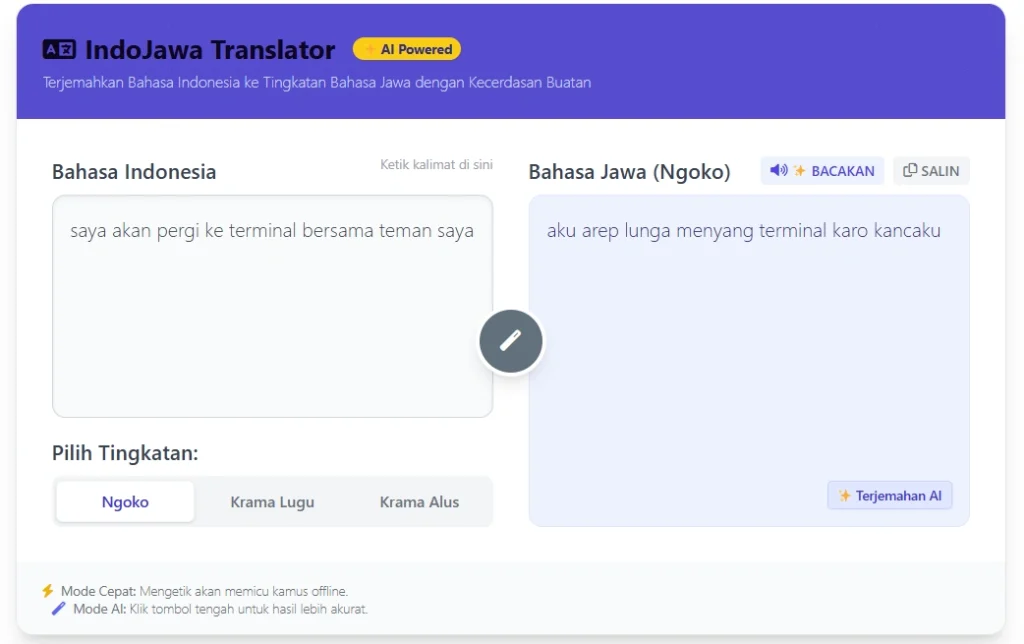The height and width of the screenshot is (644, 1024).
Task: Click the center pencil AI-translate button
Action: [x=511, y=341]
